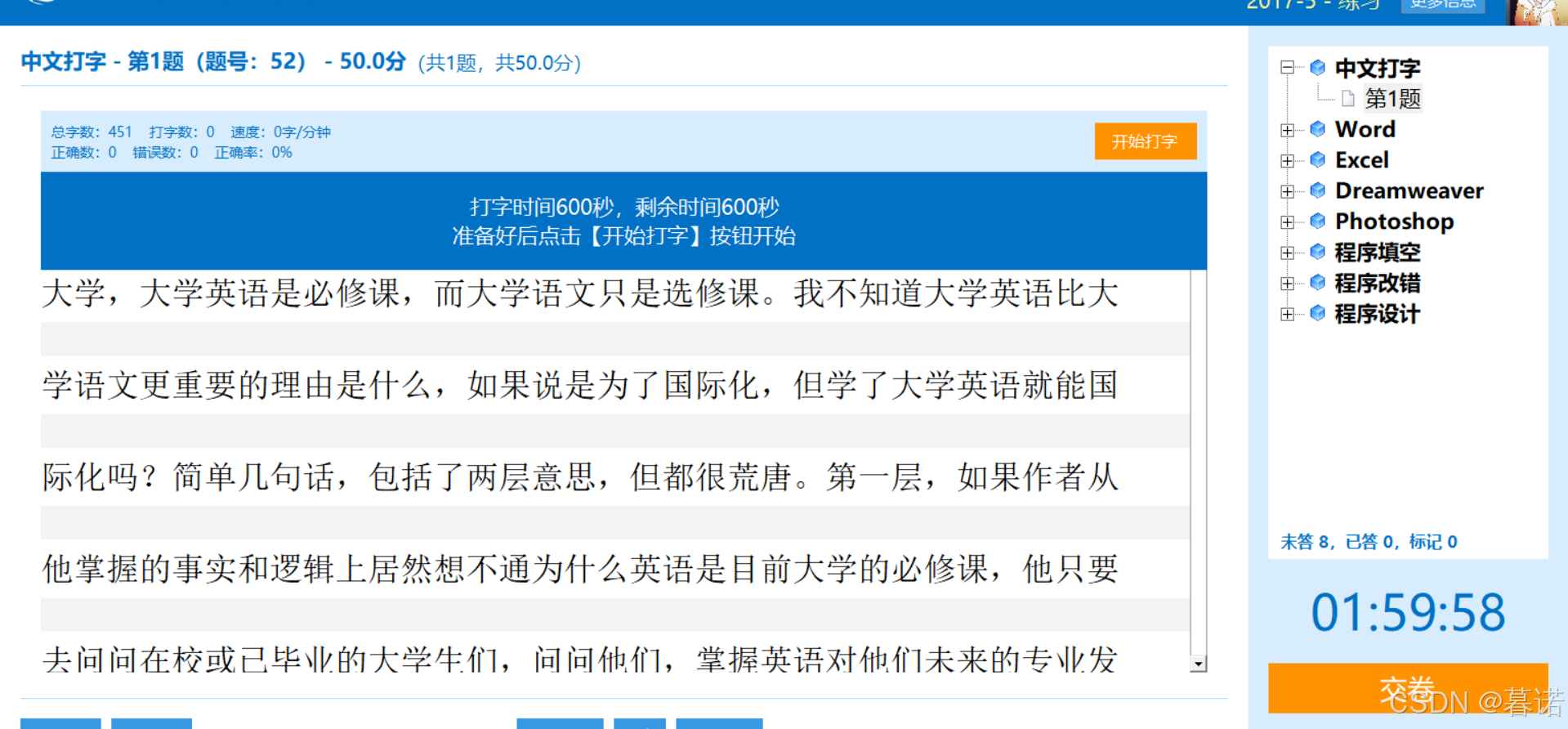Click the input row below 学语文更重要 line

click(615, 431)
